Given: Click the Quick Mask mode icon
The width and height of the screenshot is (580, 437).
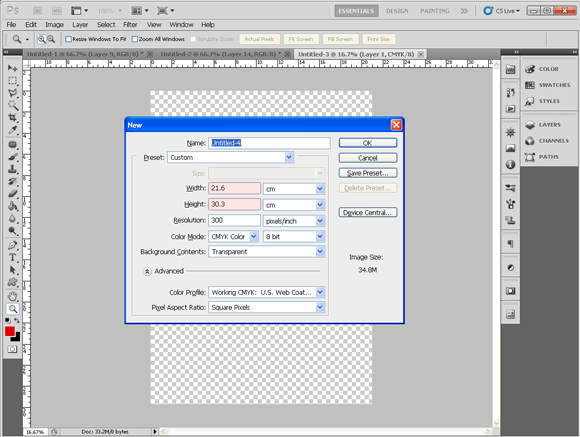Looking at the screenshot, I should [x=12, y=349].
